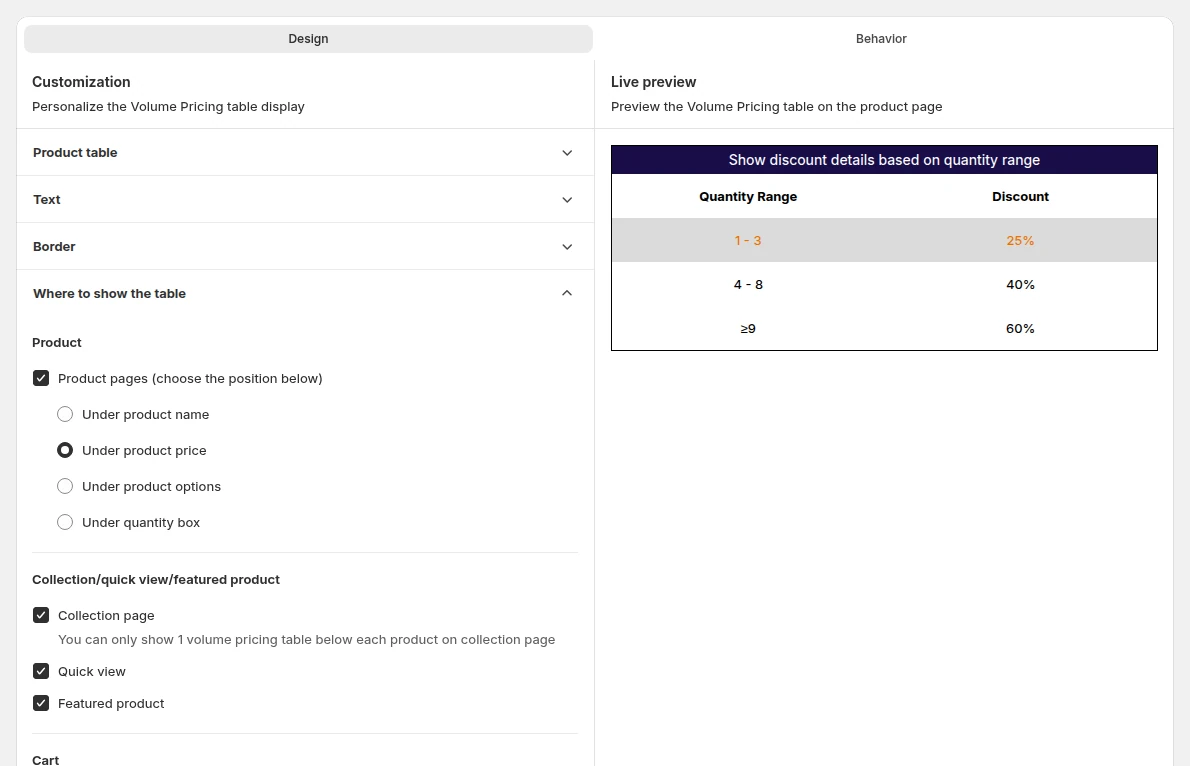Click the collection page limitation note

pos(307,639)
